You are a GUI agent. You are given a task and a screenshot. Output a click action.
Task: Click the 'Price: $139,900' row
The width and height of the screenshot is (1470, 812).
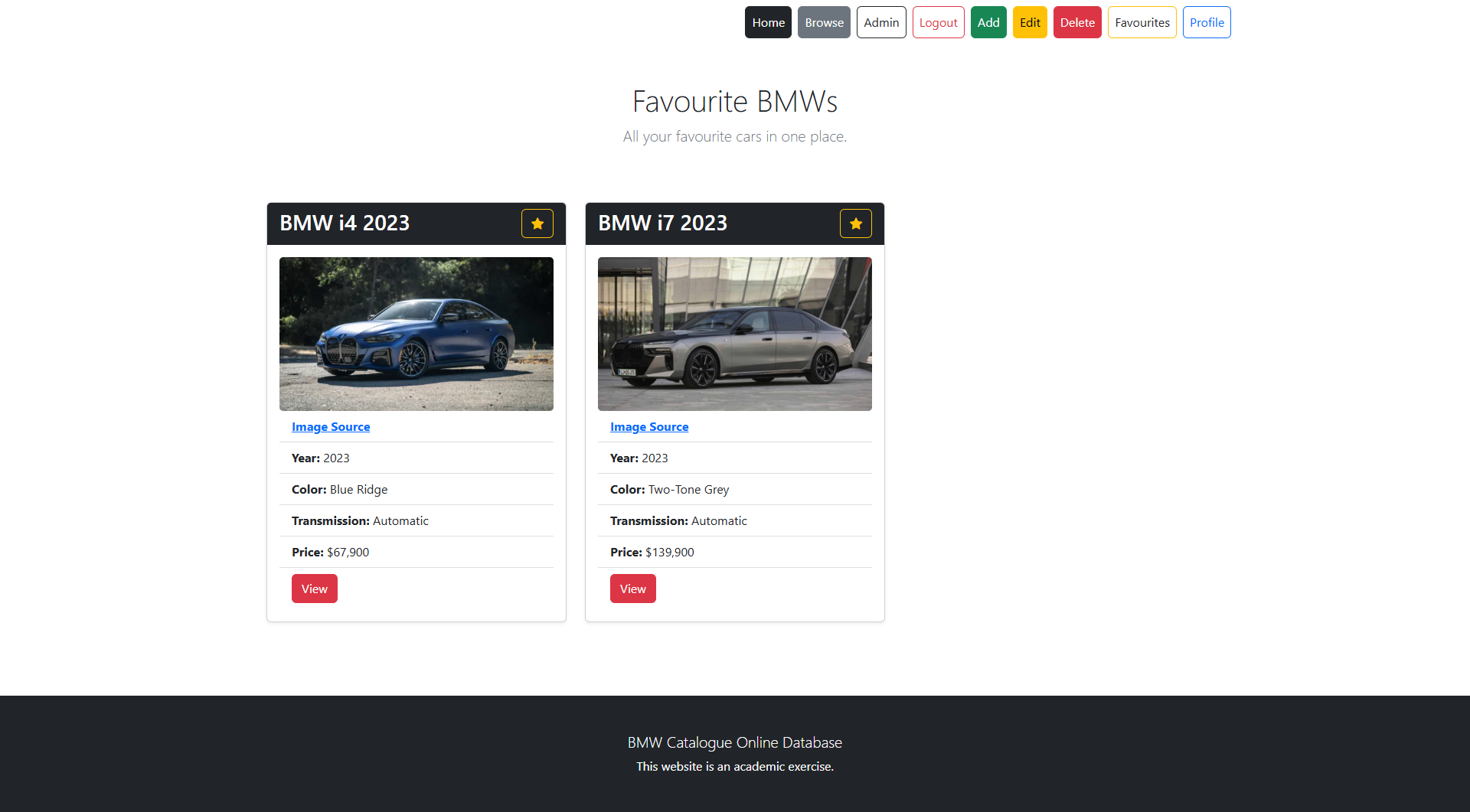point(735,552)
